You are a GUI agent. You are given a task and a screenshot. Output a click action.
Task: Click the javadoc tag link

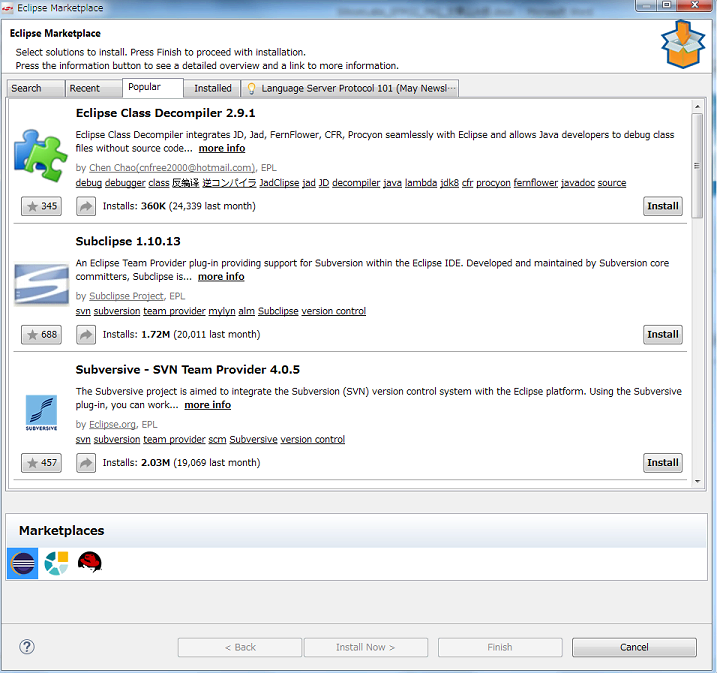578,183
